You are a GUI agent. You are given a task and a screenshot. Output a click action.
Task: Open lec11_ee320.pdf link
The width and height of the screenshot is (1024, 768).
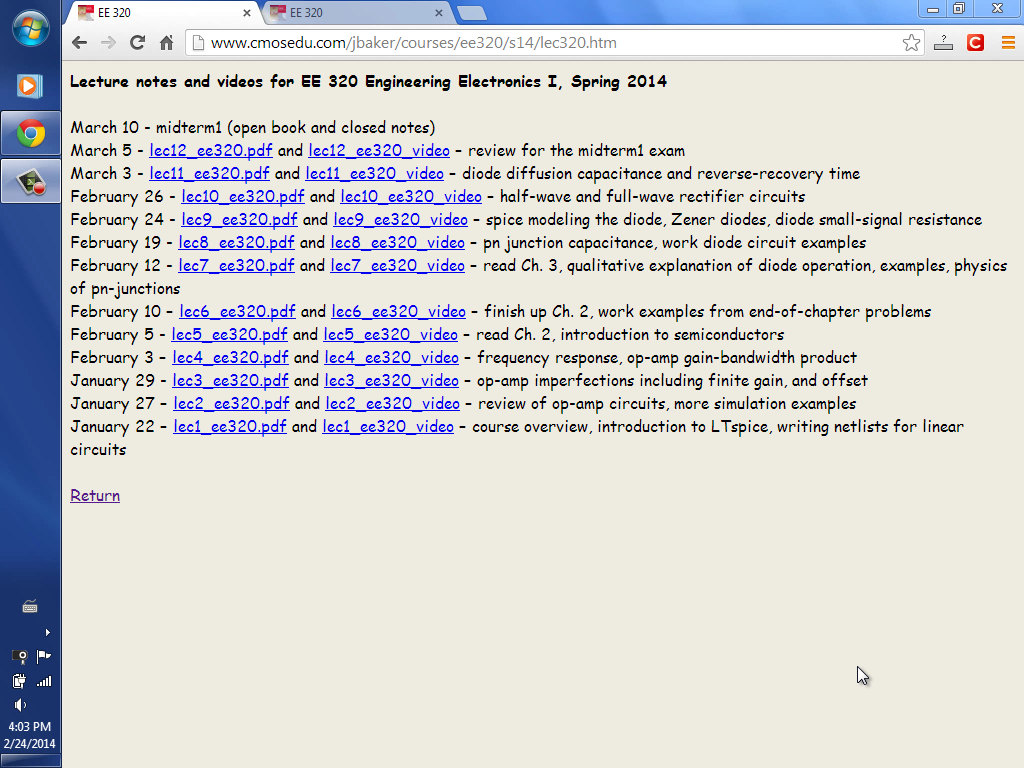[209, 174]
